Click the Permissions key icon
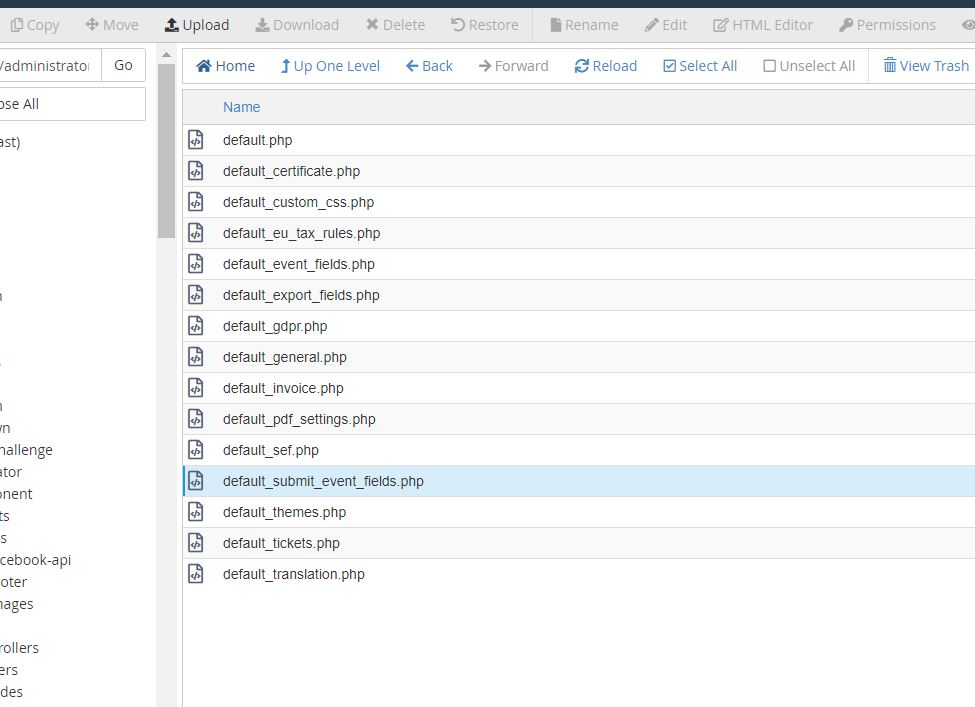 846,25
